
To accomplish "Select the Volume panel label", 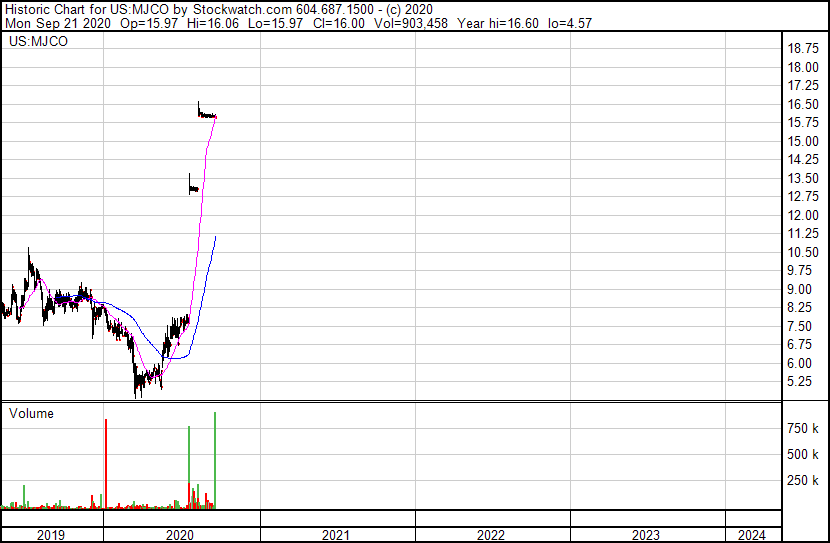I will point(31,413).
